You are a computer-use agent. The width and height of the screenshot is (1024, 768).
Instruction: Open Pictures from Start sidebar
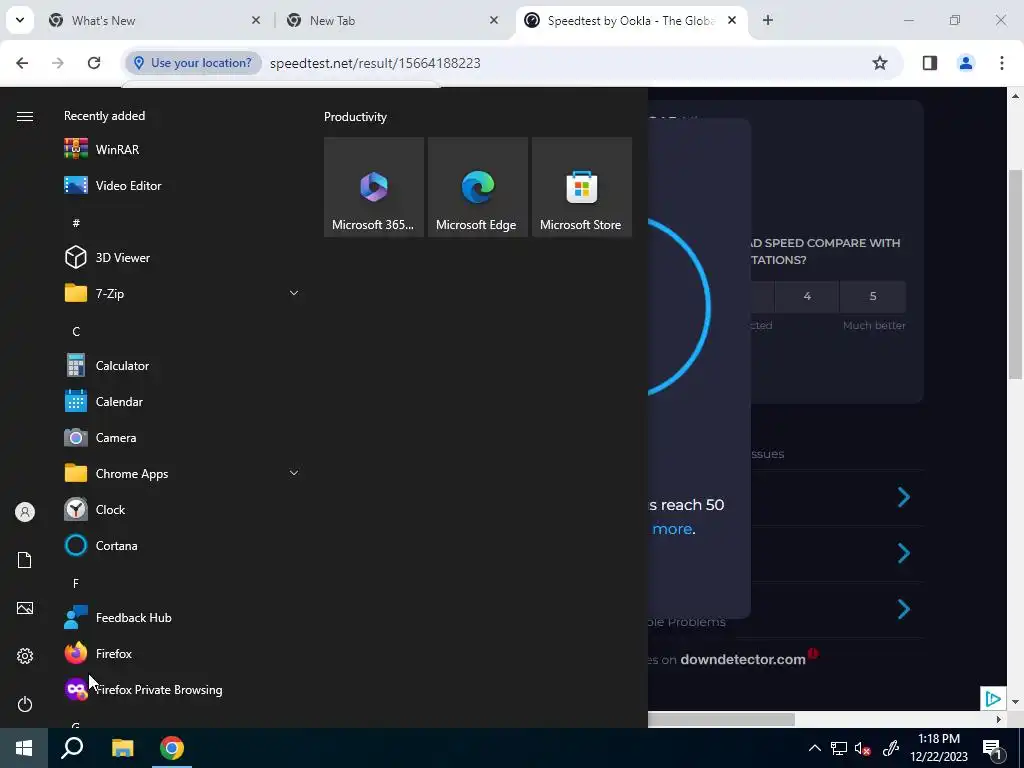point(25,608)
